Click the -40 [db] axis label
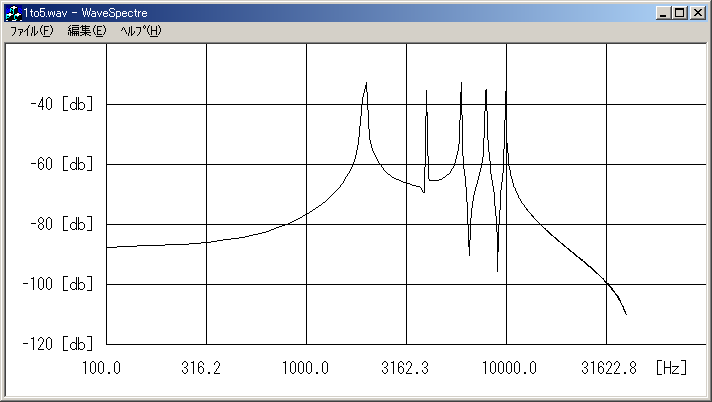Image resolution: width=712 pixels, height=402 pixels. [x=61, y=104]
